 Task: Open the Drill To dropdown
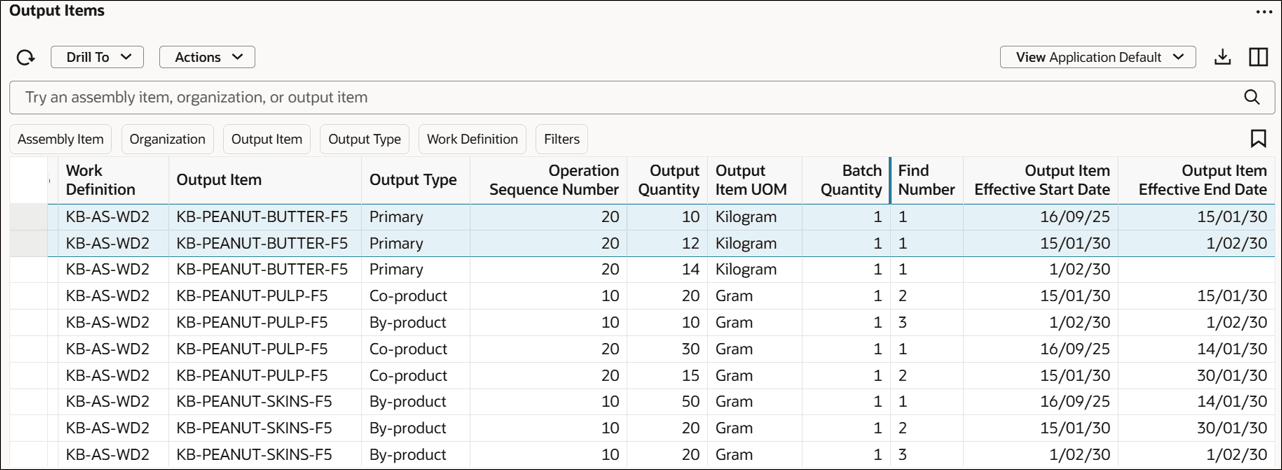97,57
